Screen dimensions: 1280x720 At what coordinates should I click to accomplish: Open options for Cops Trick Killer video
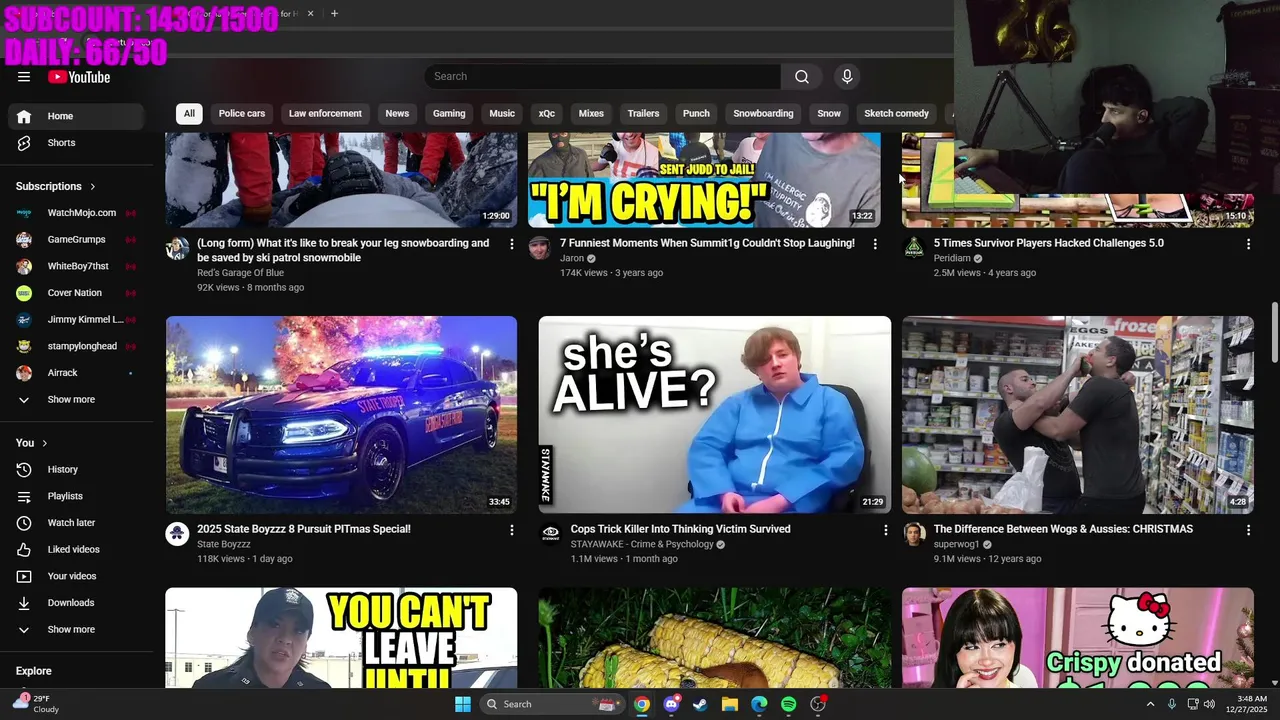885,530
